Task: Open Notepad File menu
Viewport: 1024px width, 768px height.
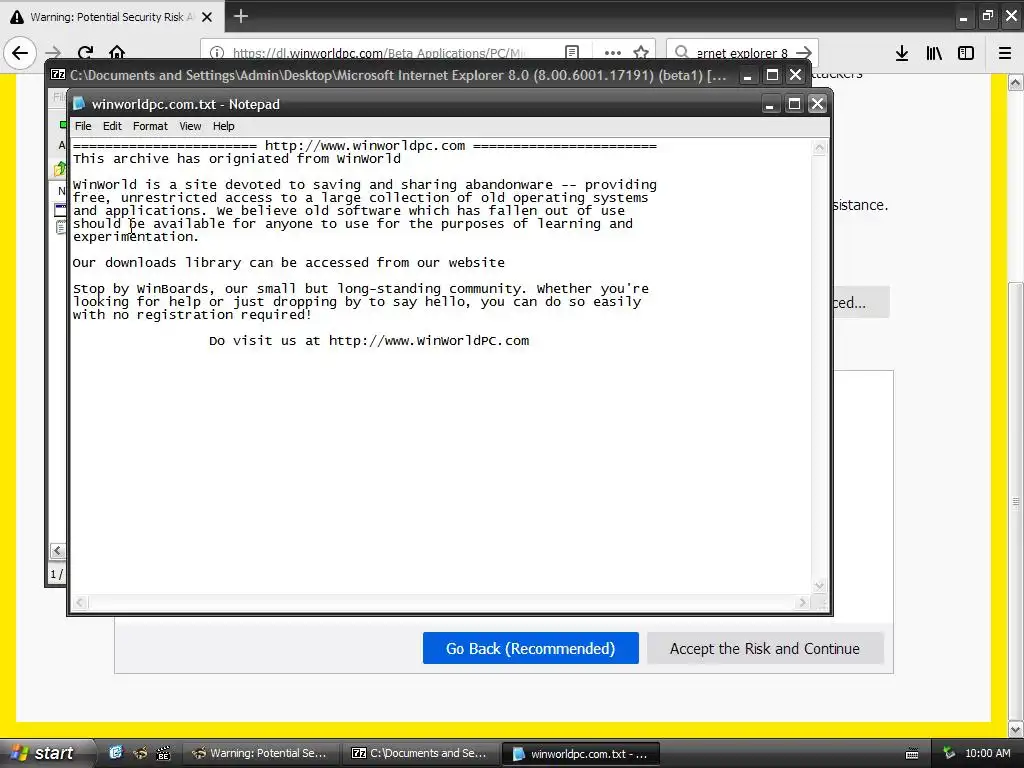Action: pyautogui.click(x=83, y=126)
